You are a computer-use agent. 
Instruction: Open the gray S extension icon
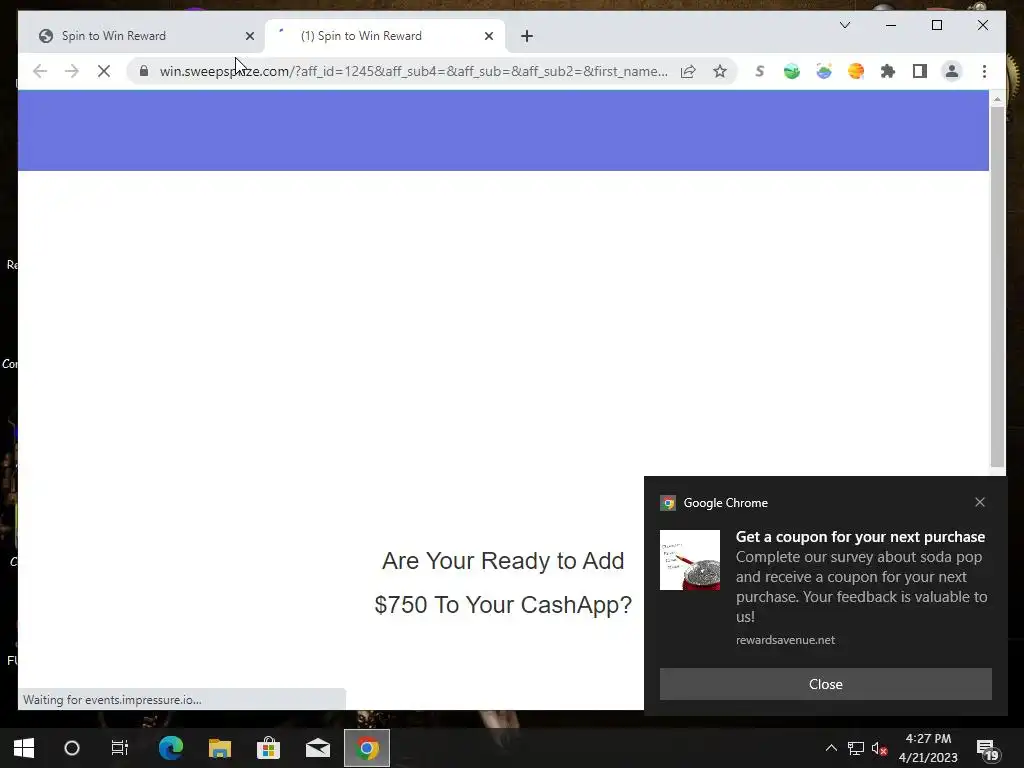coord(760,71)
